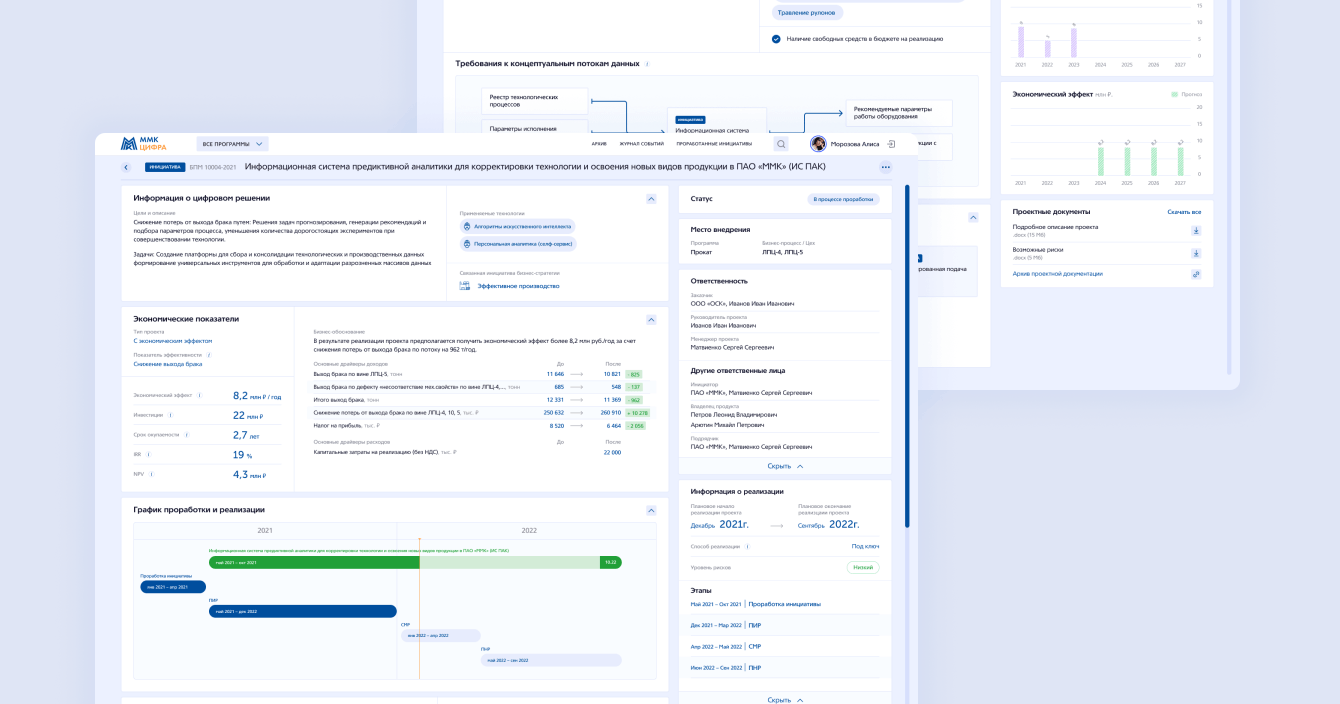Click link icon for Архив проектной документации
1340x704 pixels.
click(x=1196, y=274)
